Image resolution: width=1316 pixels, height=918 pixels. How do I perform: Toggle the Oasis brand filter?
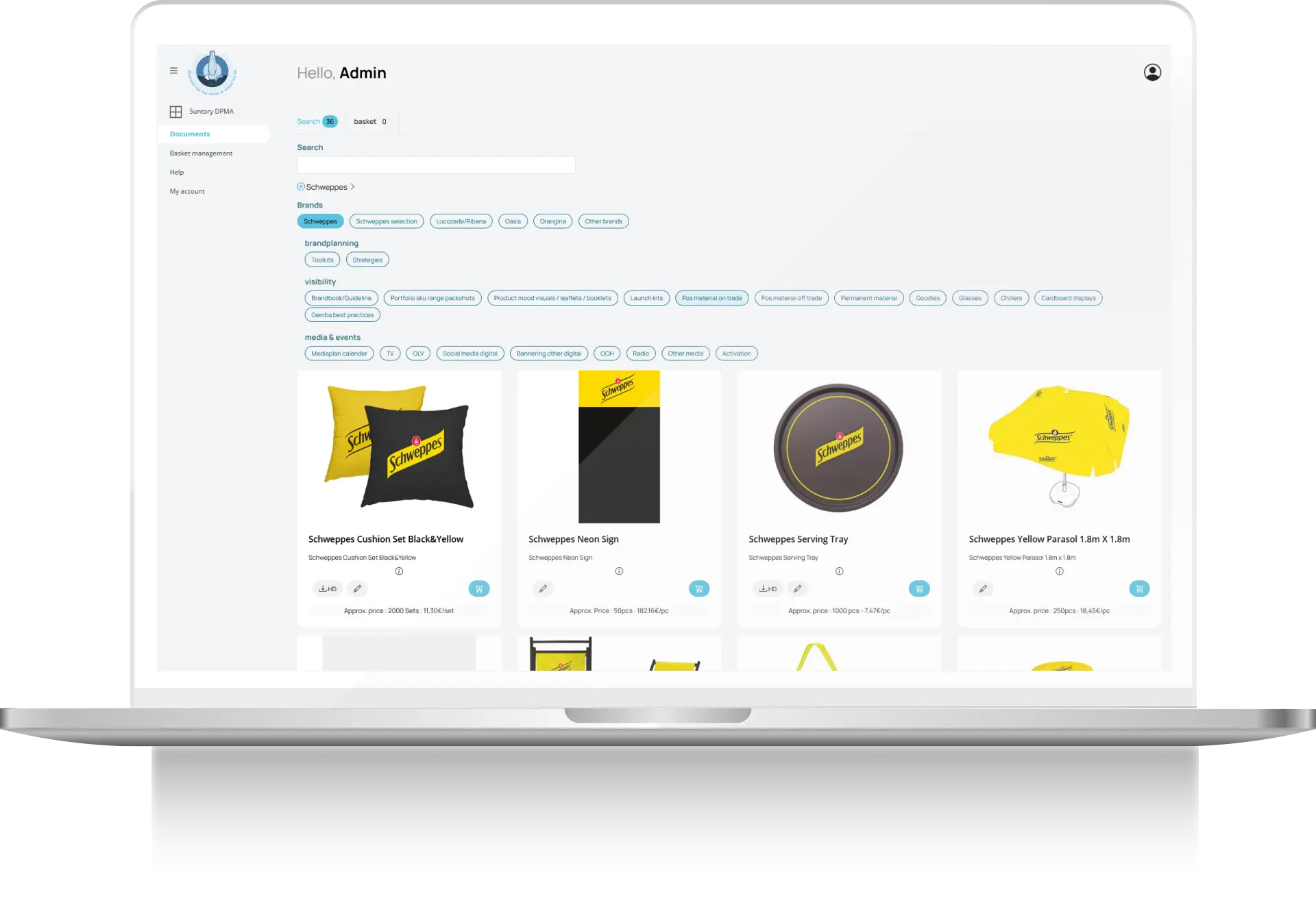tap(513, 221)
